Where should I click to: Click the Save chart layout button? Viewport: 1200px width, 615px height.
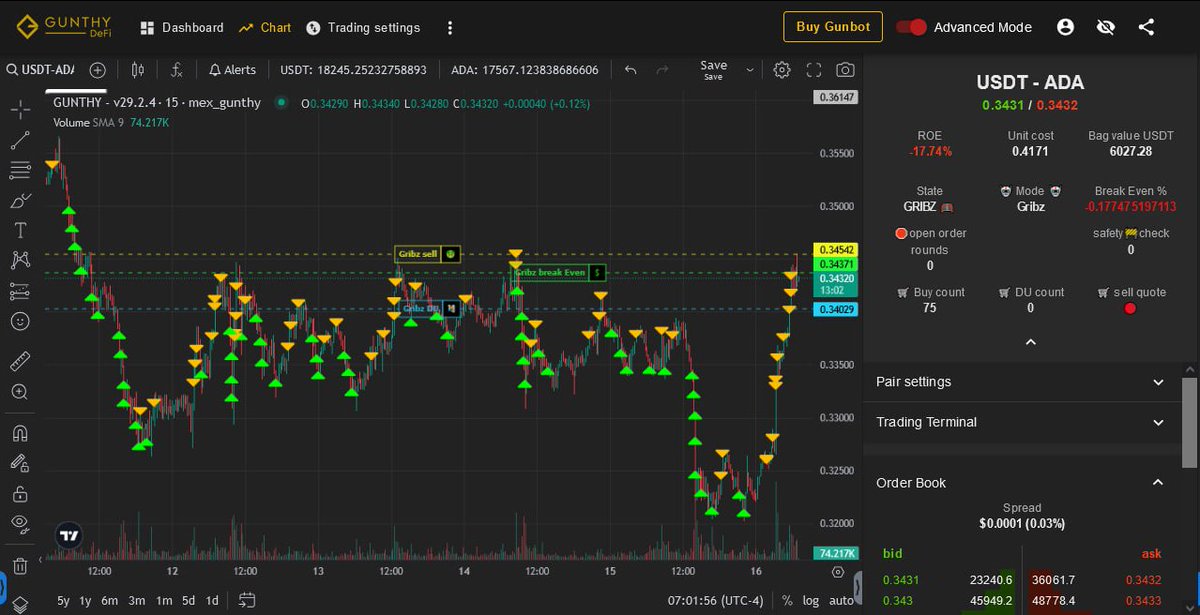713,70
